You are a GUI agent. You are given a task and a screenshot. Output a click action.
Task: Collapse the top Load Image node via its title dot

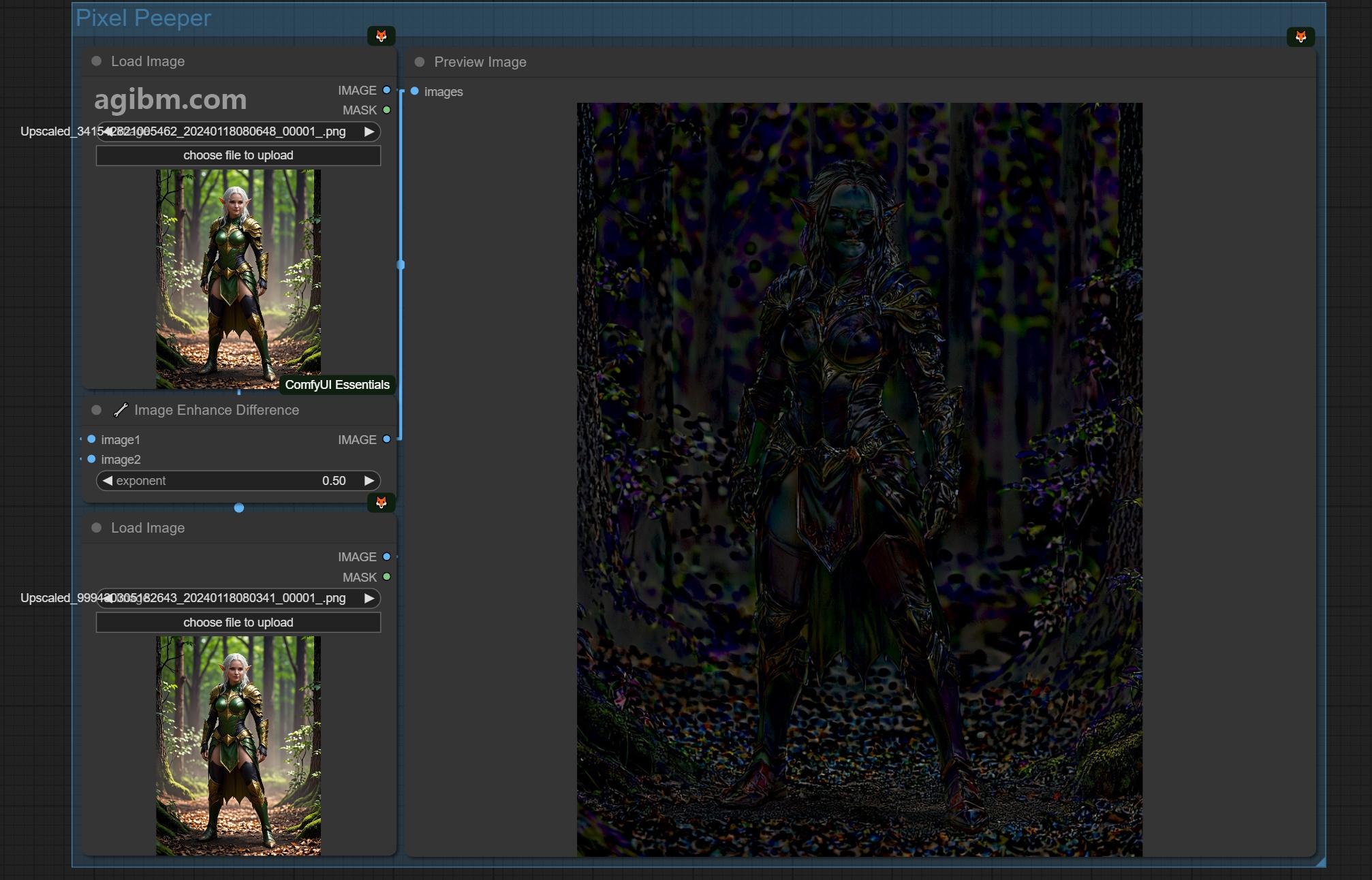pos(97,61)
